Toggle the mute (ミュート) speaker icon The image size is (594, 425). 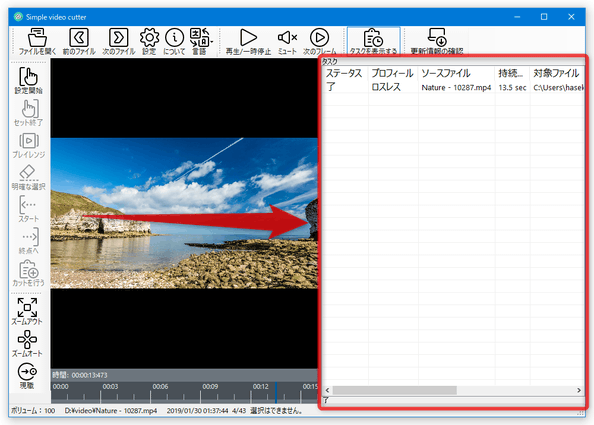tap(287, 41)
